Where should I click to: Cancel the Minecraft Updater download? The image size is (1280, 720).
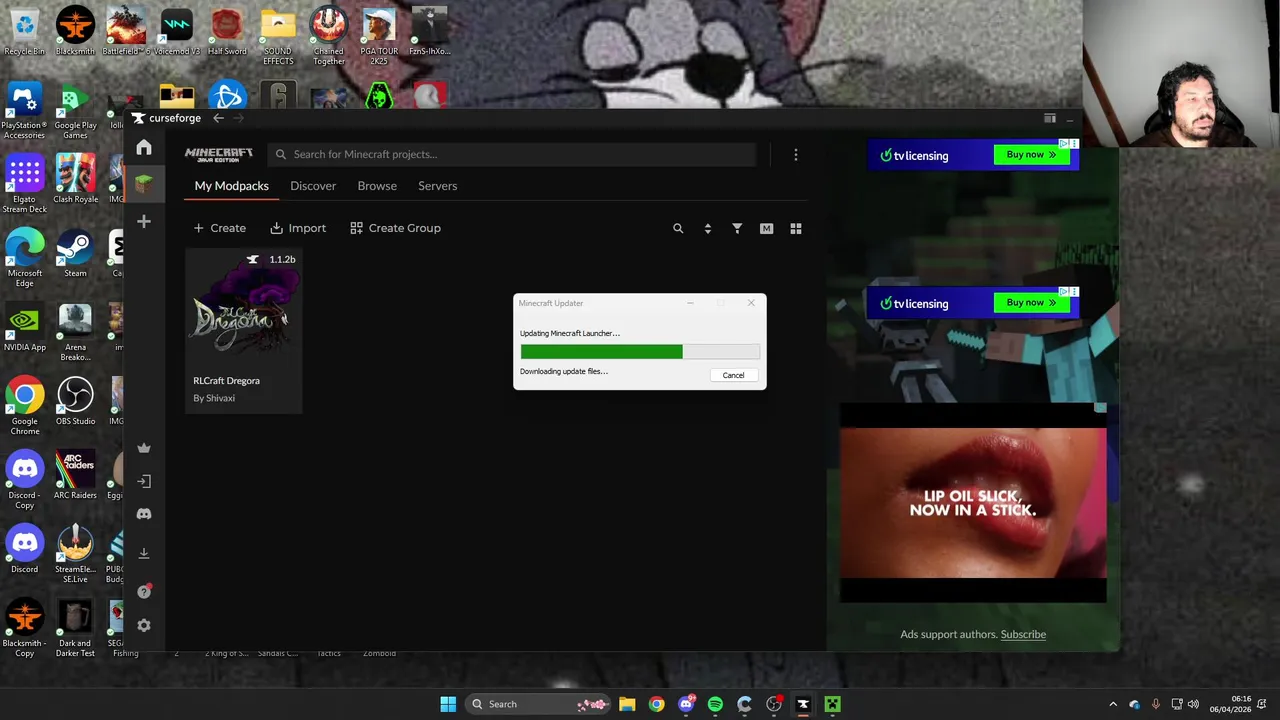[733, 375]
